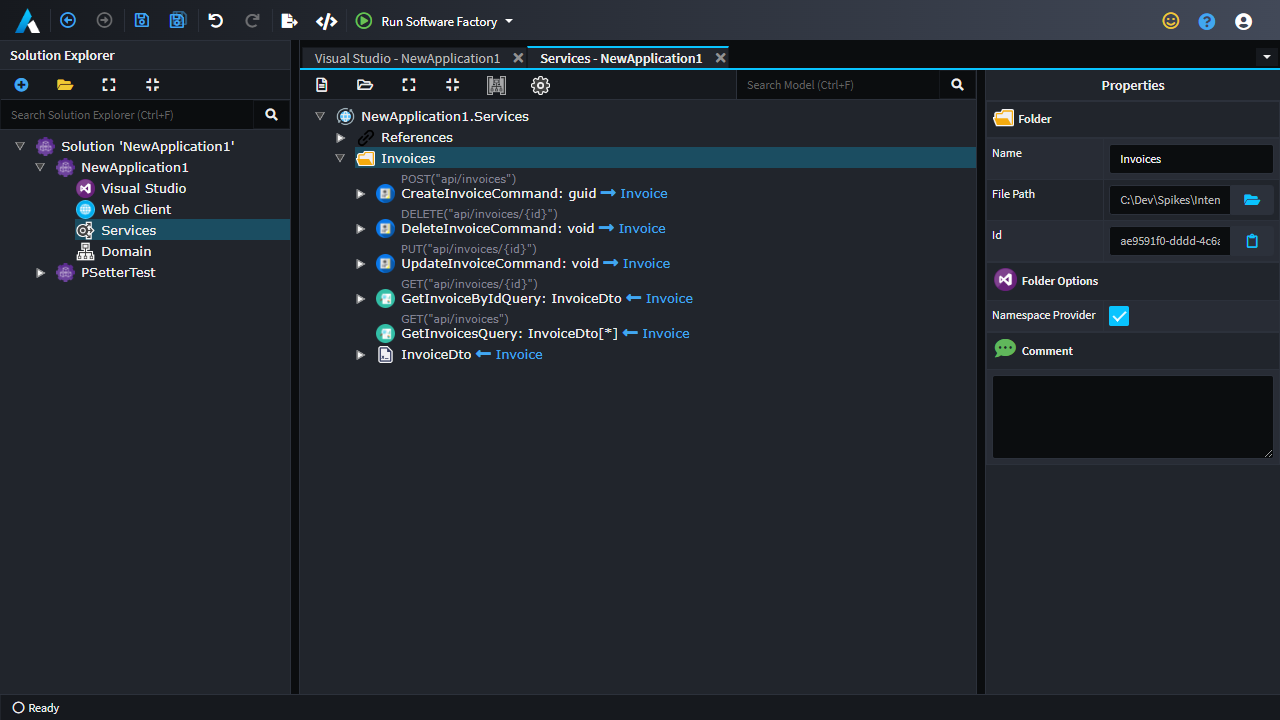Viewport: 1280px width, 720px height.
Task: Open the Run Software Factory dropdown arrow
Action: pyautogui.click(x=509, y=21)
